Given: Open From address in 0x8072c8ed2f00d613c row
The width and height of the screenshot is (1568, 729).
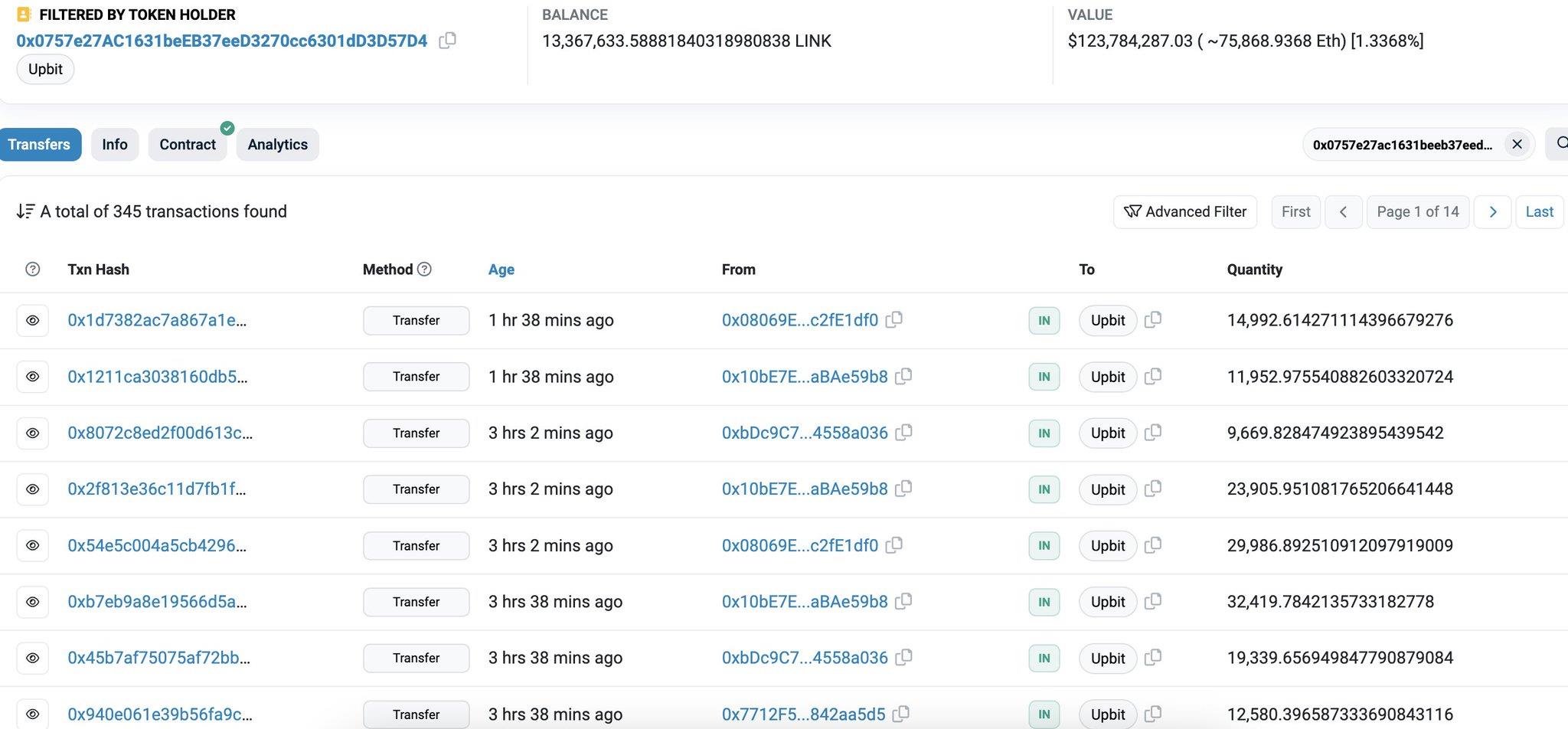Looking at the screenshot, I should click(x=805, y=433).
